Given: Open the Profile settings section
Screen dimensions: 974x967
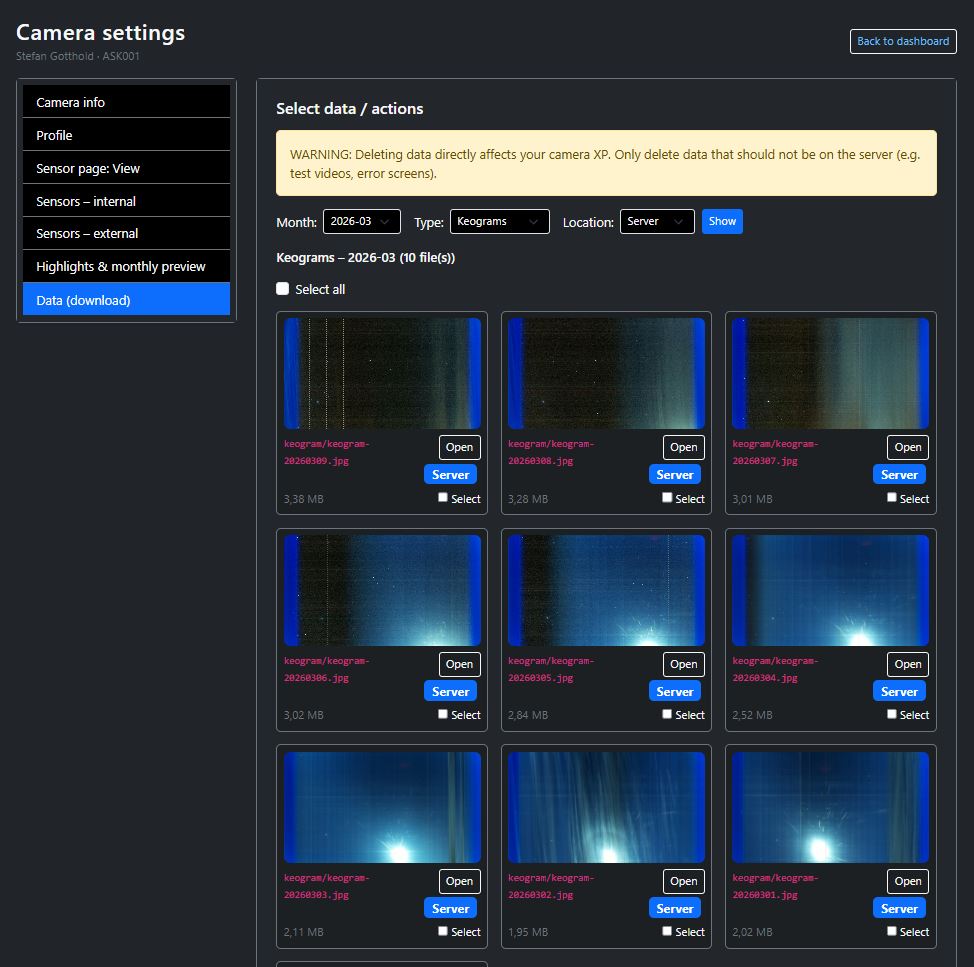Looking at the screenshot, I should pos(126,134).
